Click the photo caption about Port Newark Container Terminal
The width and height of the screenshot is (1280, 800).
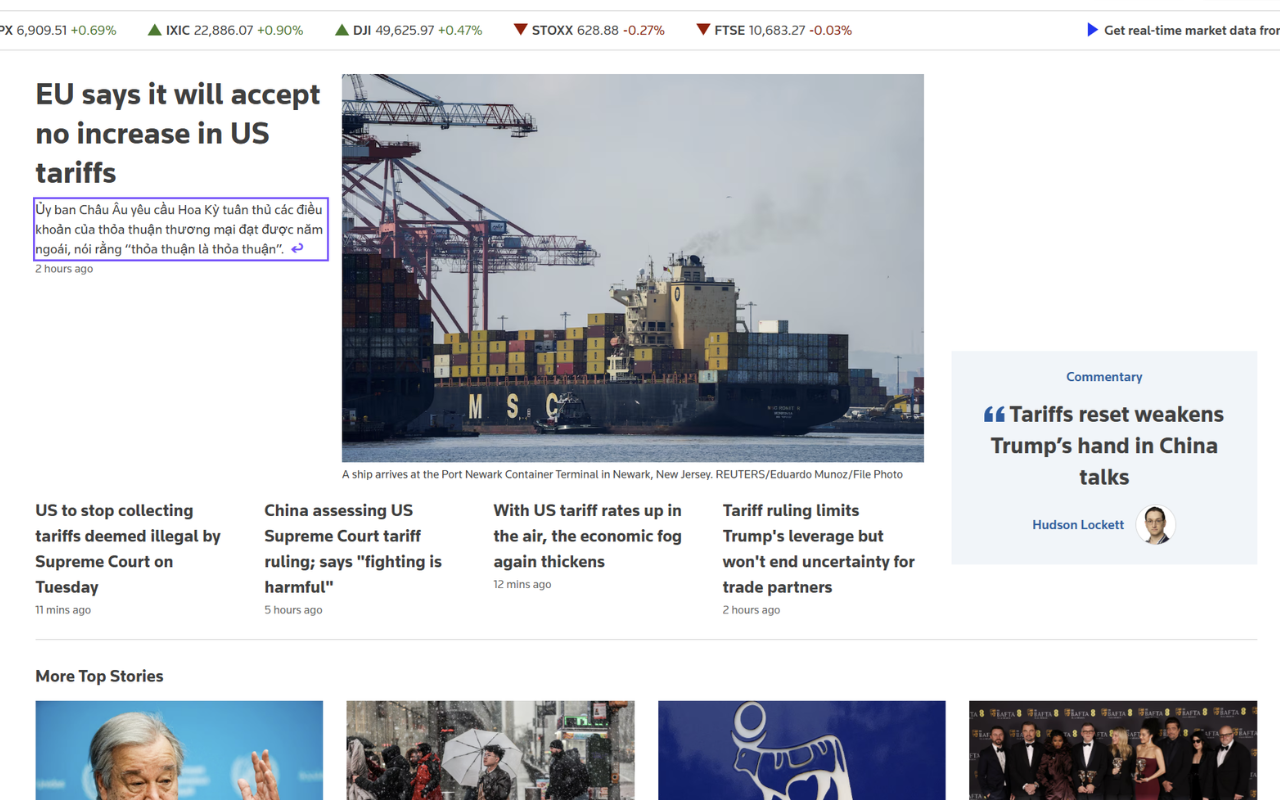622,475
